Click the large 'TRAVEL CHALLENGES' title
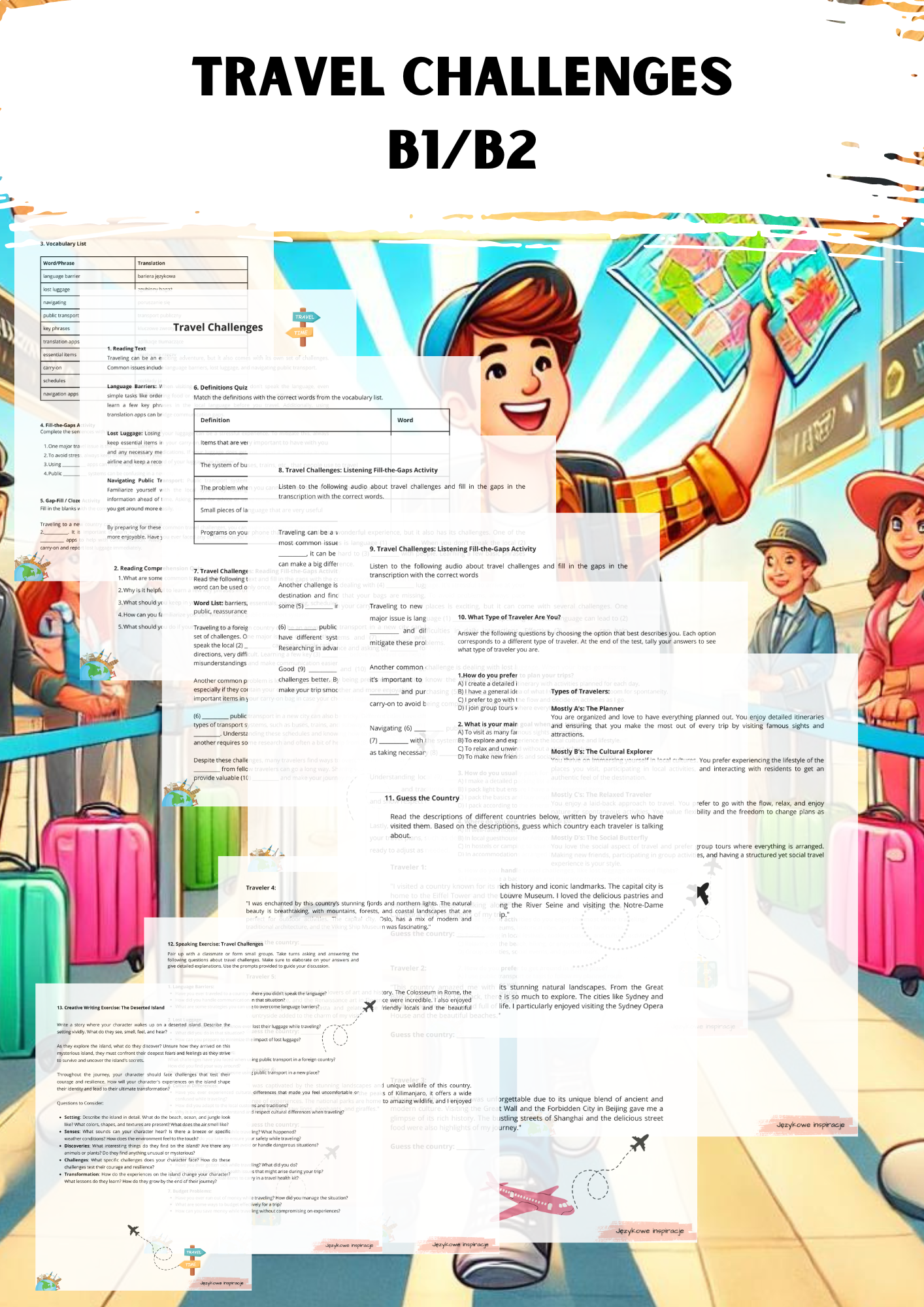Screen dimensions: 924x1307 [x=462, y=76]
